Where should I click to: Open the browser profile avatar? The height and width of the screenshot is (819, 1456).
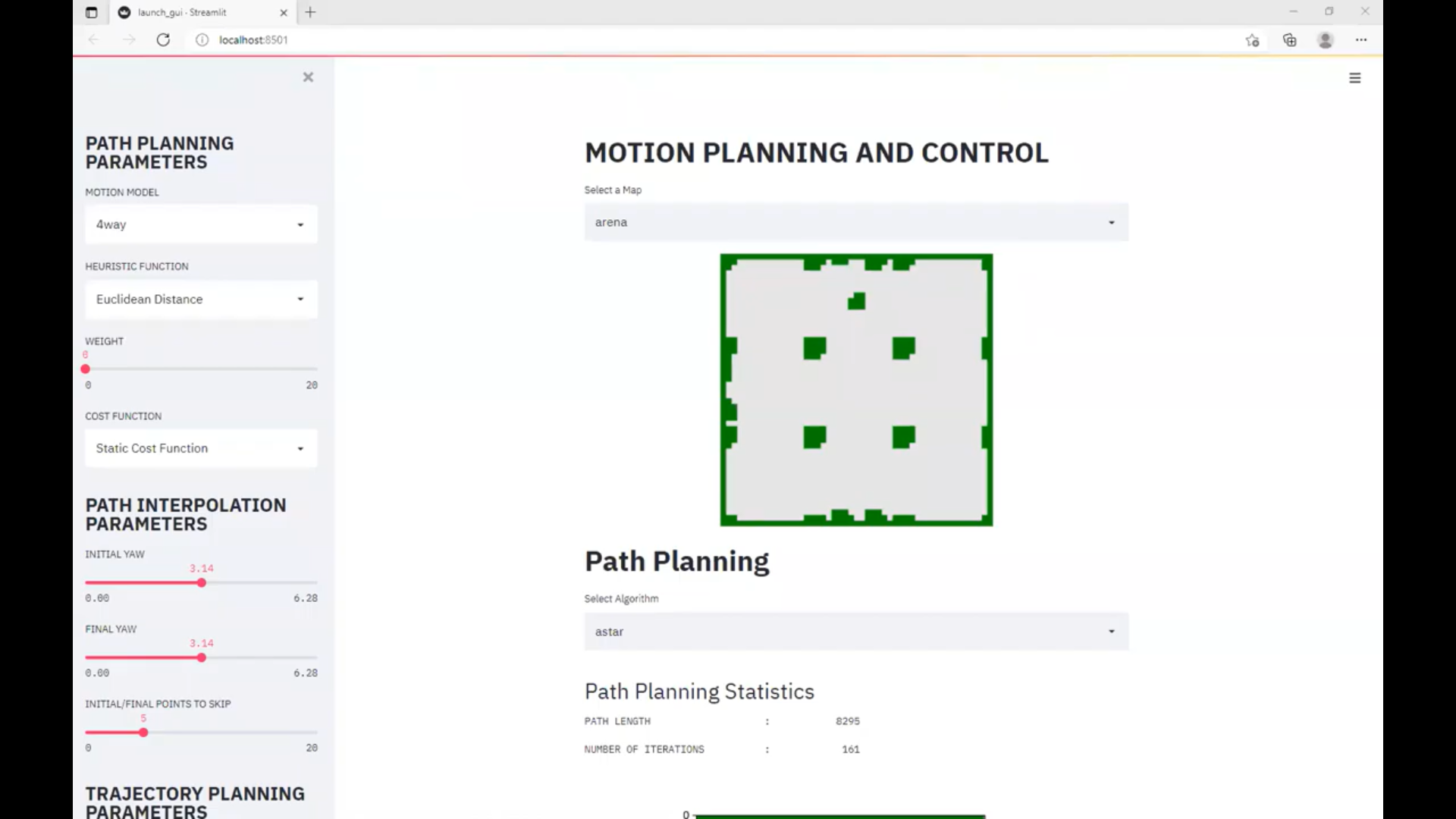pyautogui.click(x=1326, y=40)
